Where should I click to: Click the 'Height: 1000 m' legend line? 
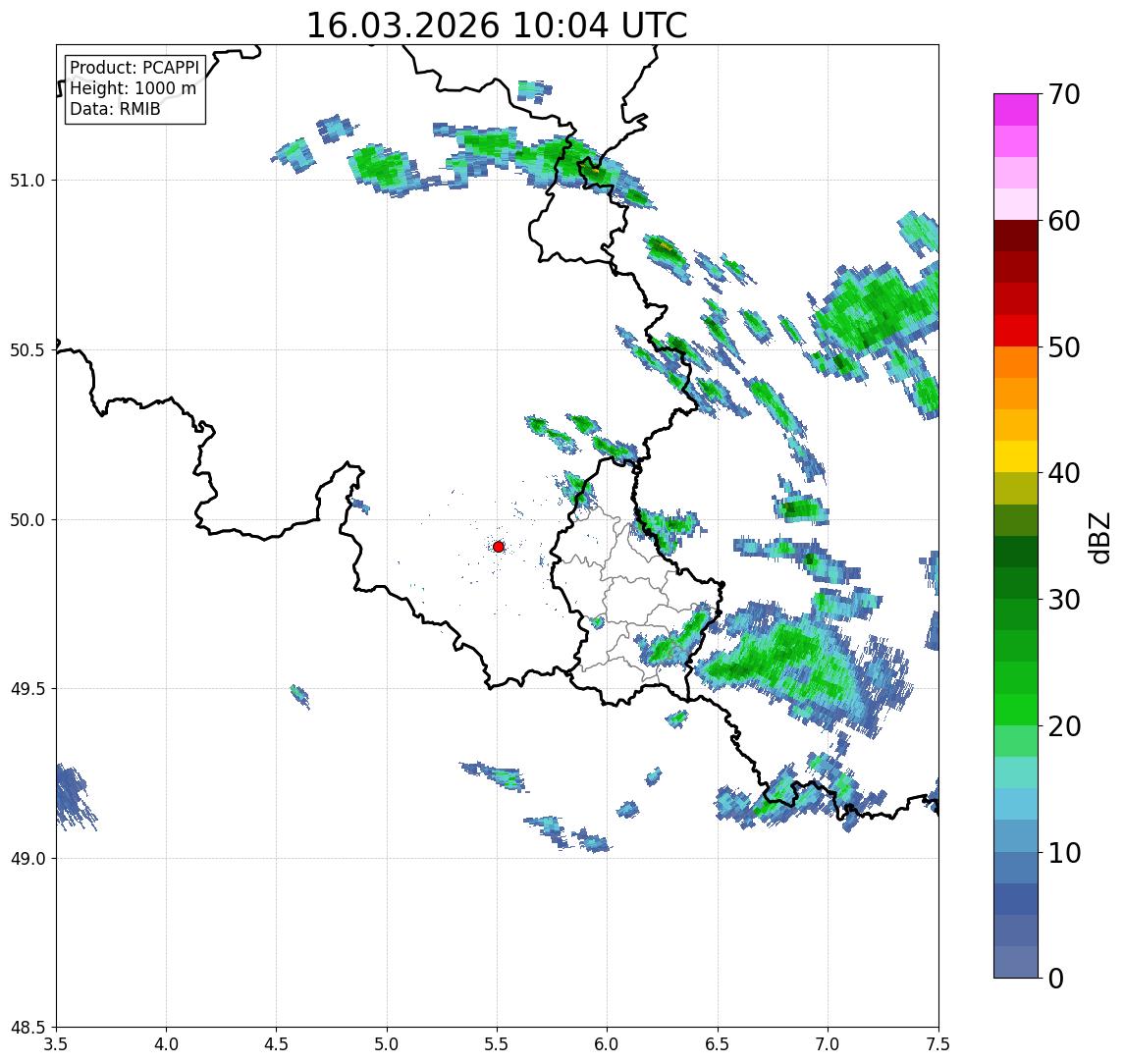[133, 88]
